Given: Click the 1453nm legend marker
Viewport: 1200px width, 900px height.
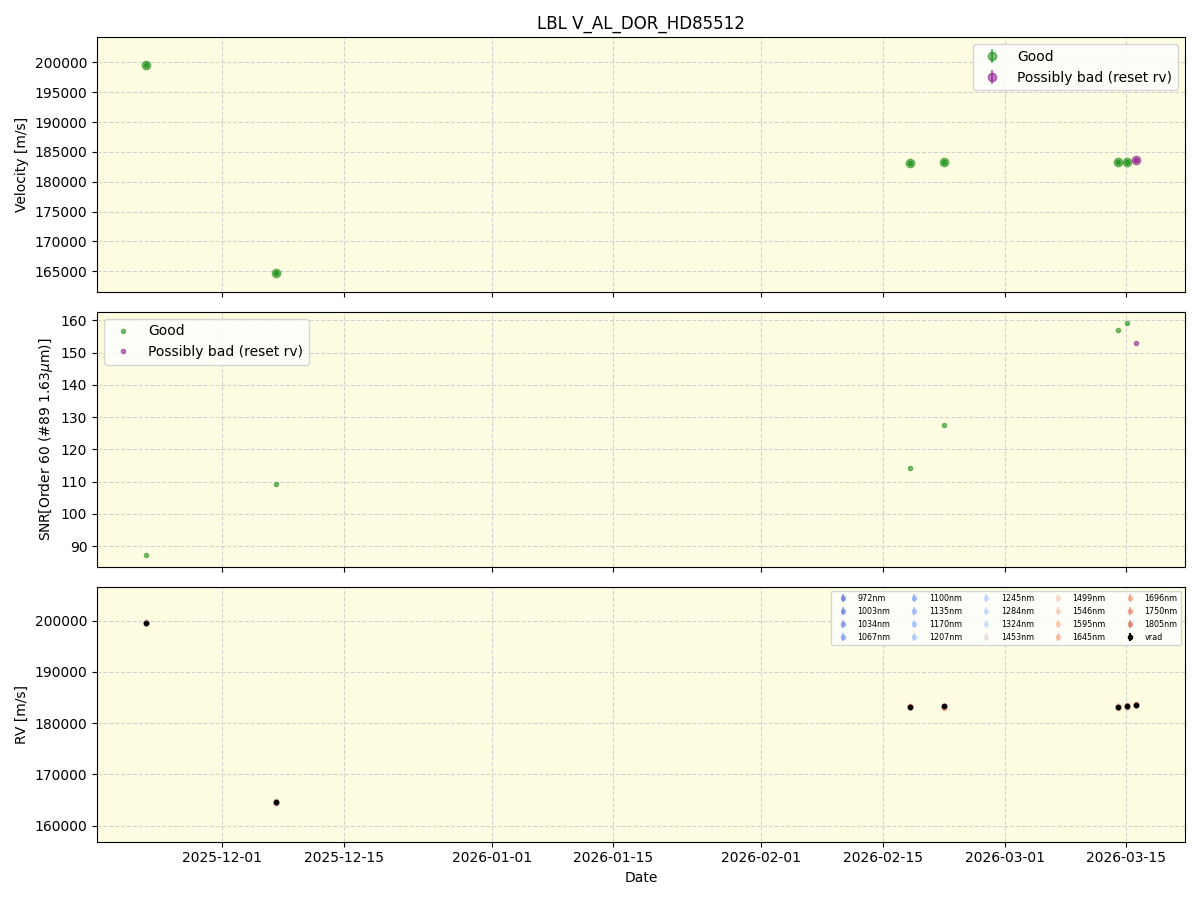Looking at the screenshot, I should coord(986,637).
